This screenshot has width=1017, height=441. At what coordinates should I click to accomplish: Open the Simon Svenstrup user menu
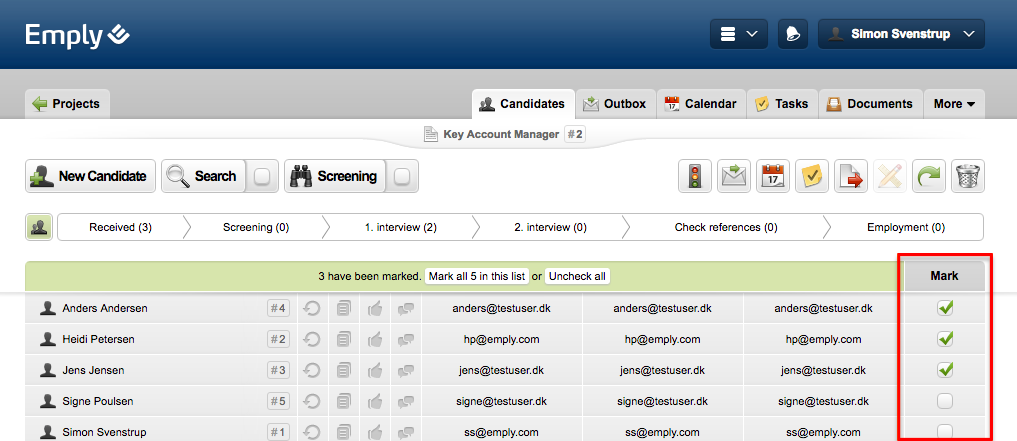pyautogui.click(x=901, y=34)
